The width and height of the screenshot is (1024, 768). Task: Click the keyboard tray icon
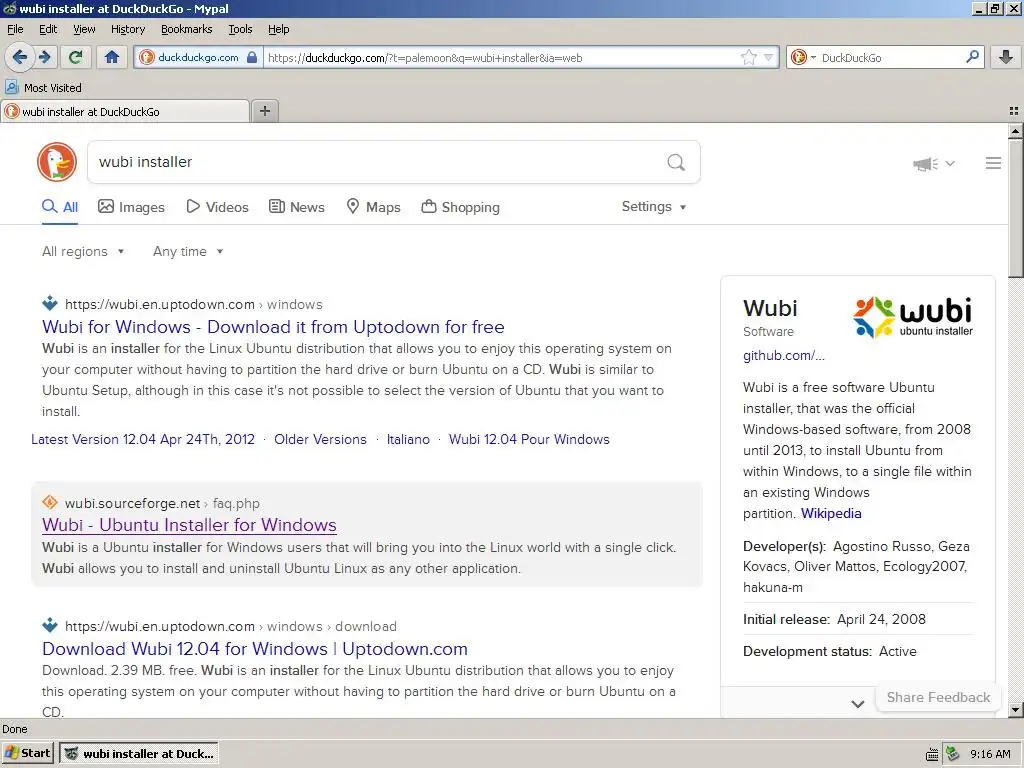point(932,754)
